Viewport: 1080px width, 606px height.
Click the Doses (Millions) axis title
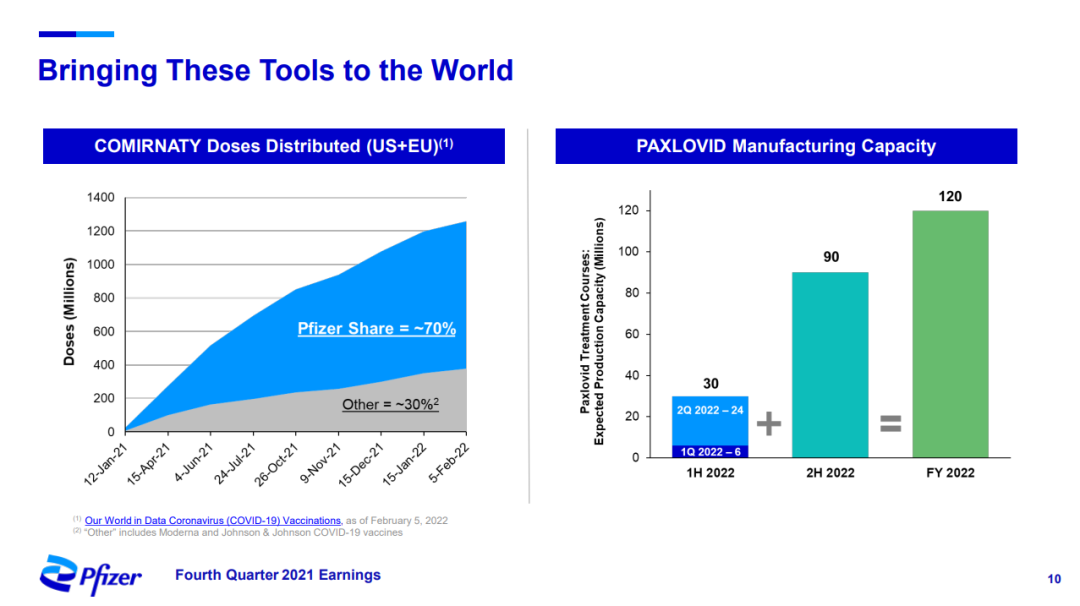coord(69,311)
